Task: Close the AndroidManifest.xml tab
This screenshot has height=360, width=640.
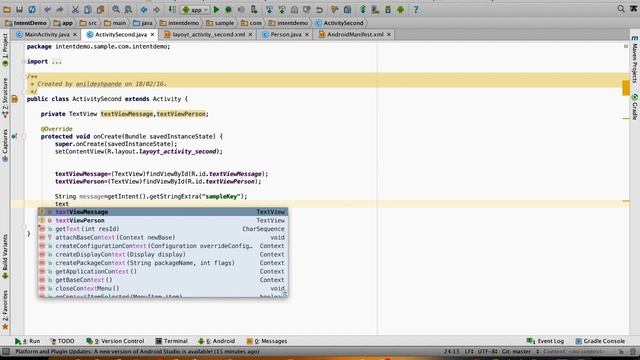Action: click(389, 35)
